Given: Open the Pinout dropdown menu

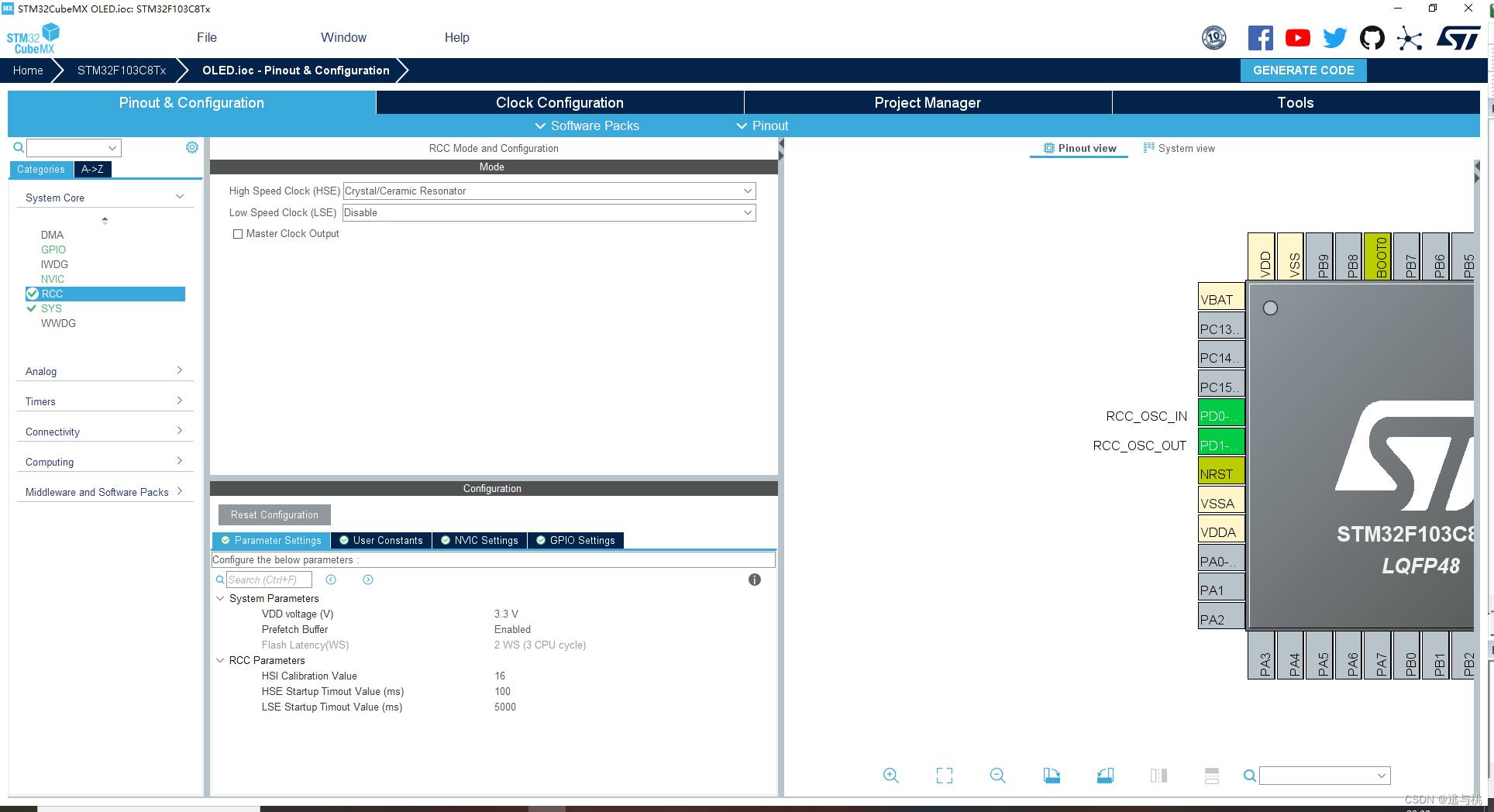Looking at the screenshot, I should pyautogui.click(x=762, y=126).
